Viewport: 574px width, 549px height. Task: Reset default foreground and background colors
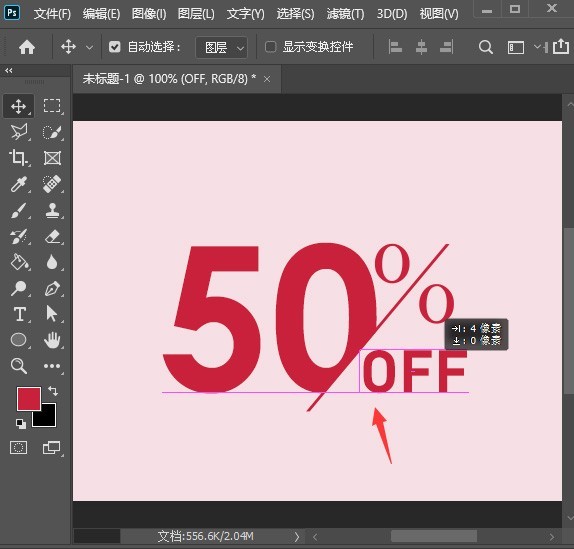click(21, 424)
